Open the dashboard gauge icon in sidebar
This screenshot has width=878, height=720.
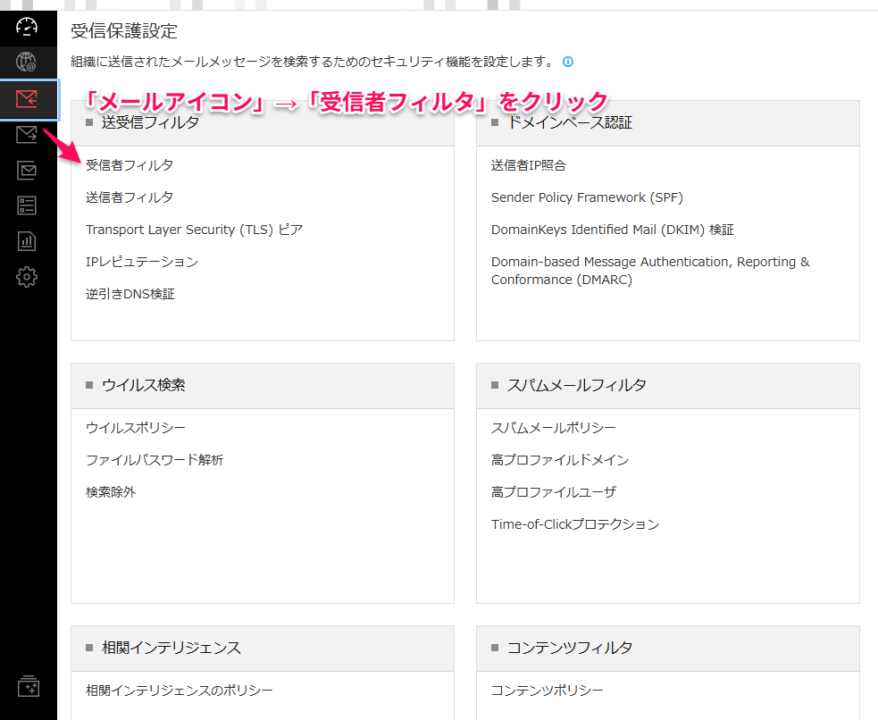pyautogui.click(x=27, y=26)
